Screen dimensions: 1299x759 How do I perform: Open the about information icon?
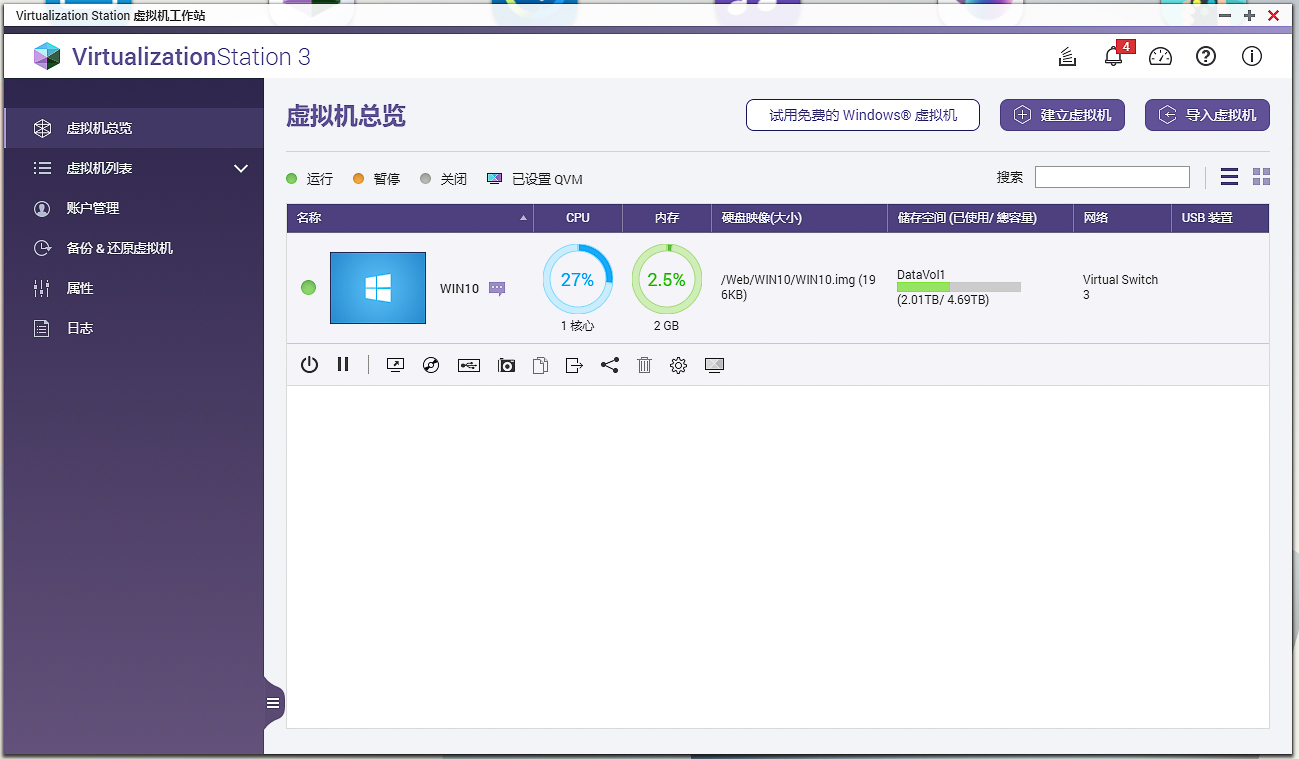pos(1252,57)
